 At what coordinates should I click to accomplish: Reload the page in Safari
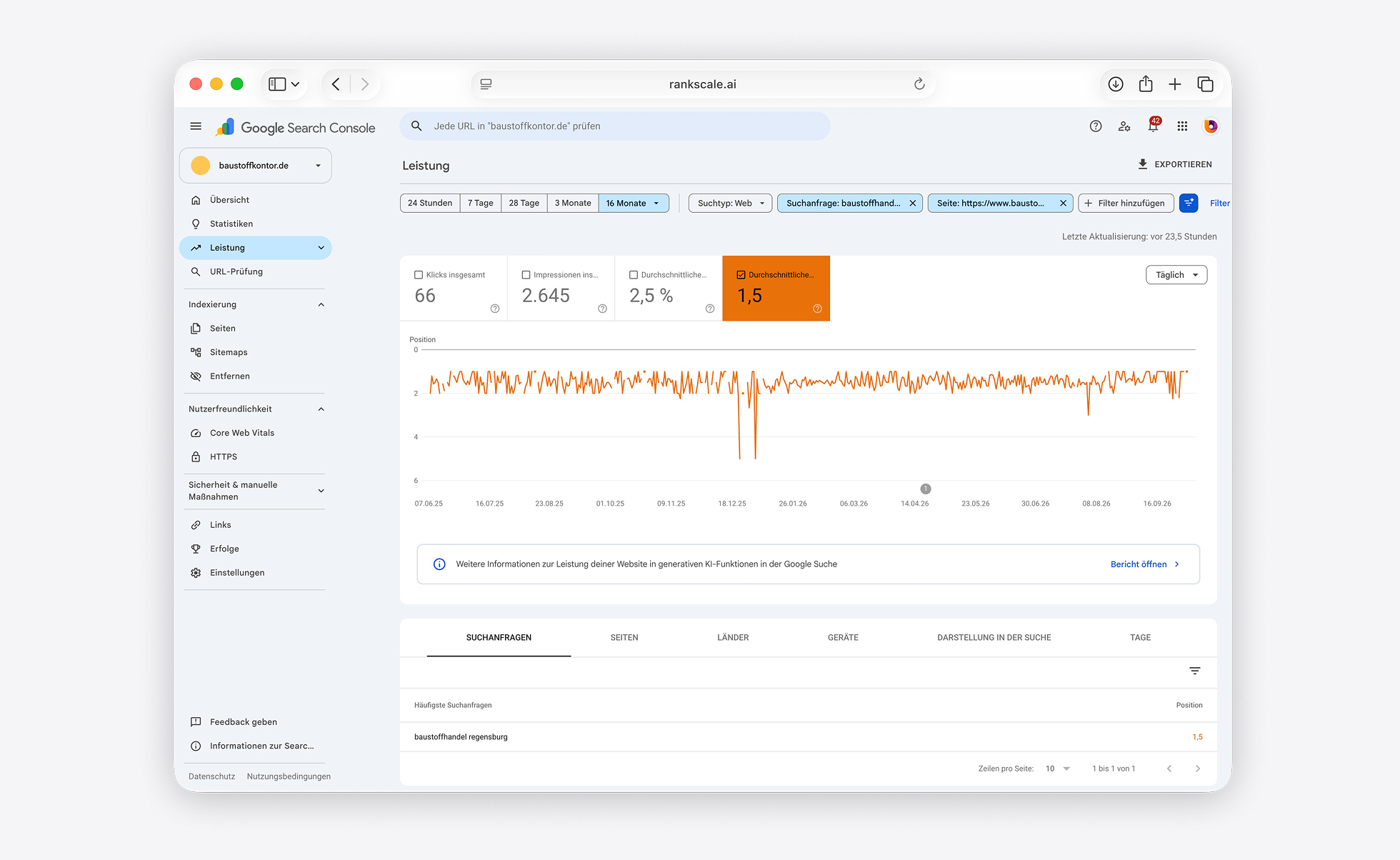tap(919, 84)
